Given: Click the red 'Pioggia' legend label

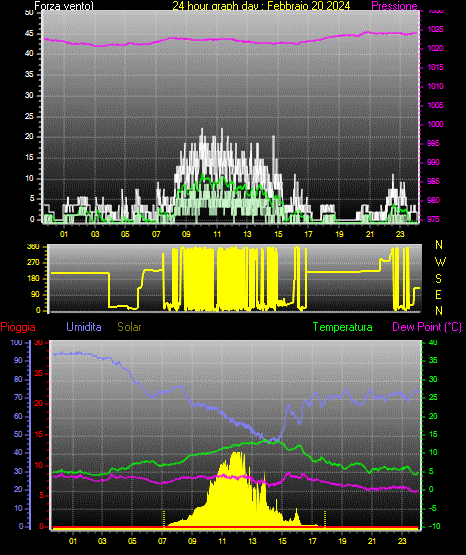Looking at the screenshot, I should click(x=18, y=327).
